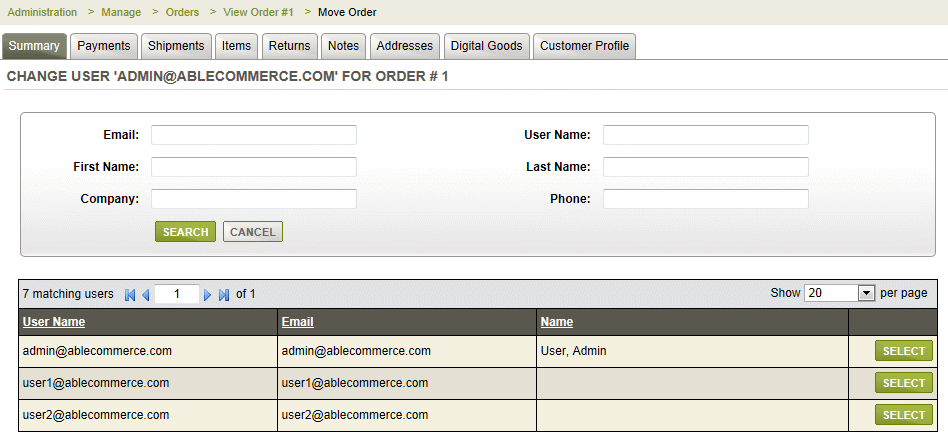Image resolution: width=948 pixels, height=432 pixels.
Task: Sort results by User Name column
Action: tap(54, 322)
